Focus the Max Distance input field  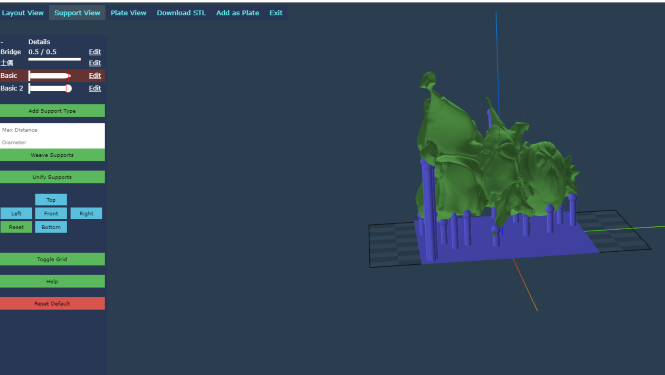[53, 130]
